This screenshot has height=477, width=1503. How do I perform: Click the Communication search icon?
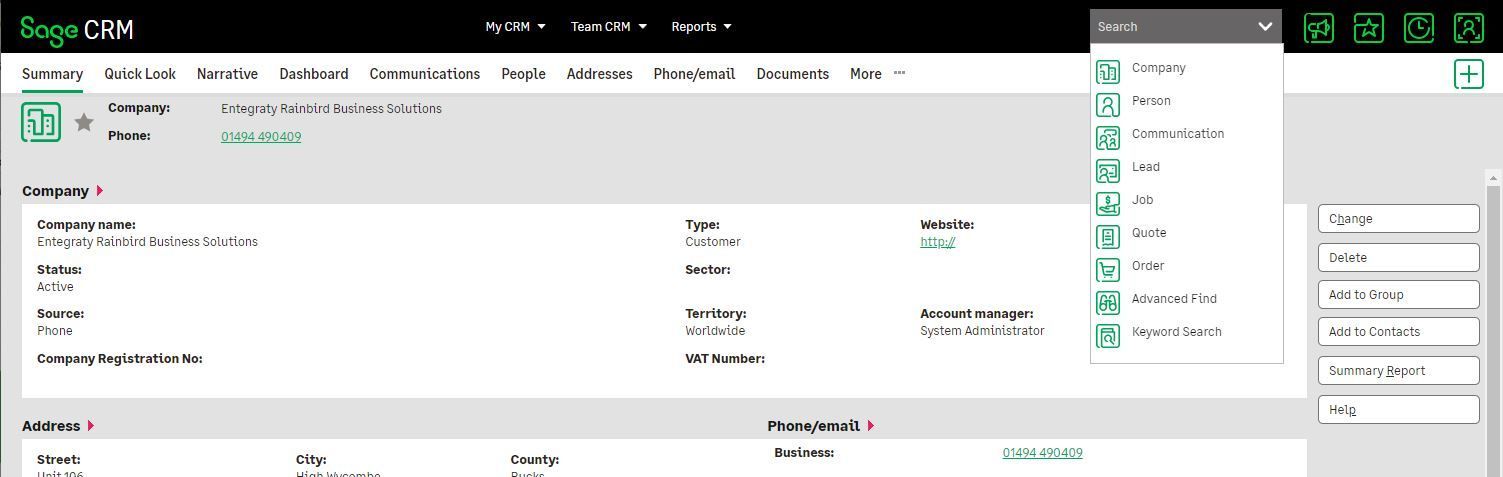pyautogui.click(x=1108, y=138)
